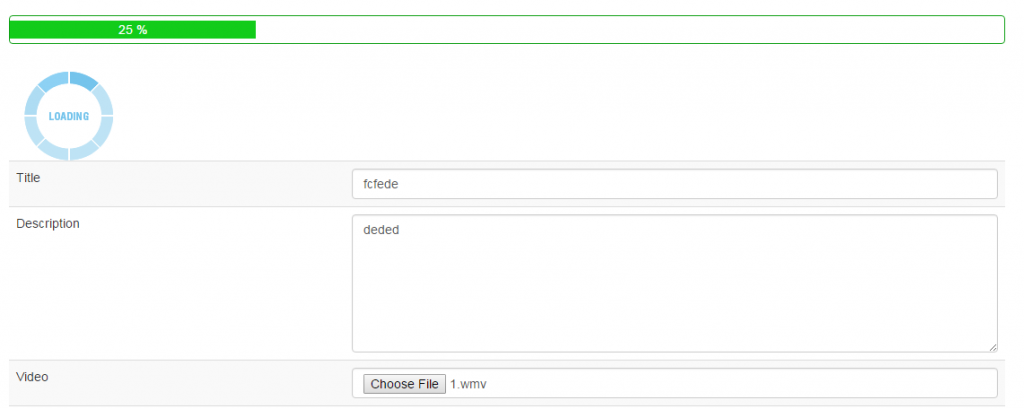Open file picker with Choose File button
The width and height of the screenshot is (1024, 409).
point(404,384)
